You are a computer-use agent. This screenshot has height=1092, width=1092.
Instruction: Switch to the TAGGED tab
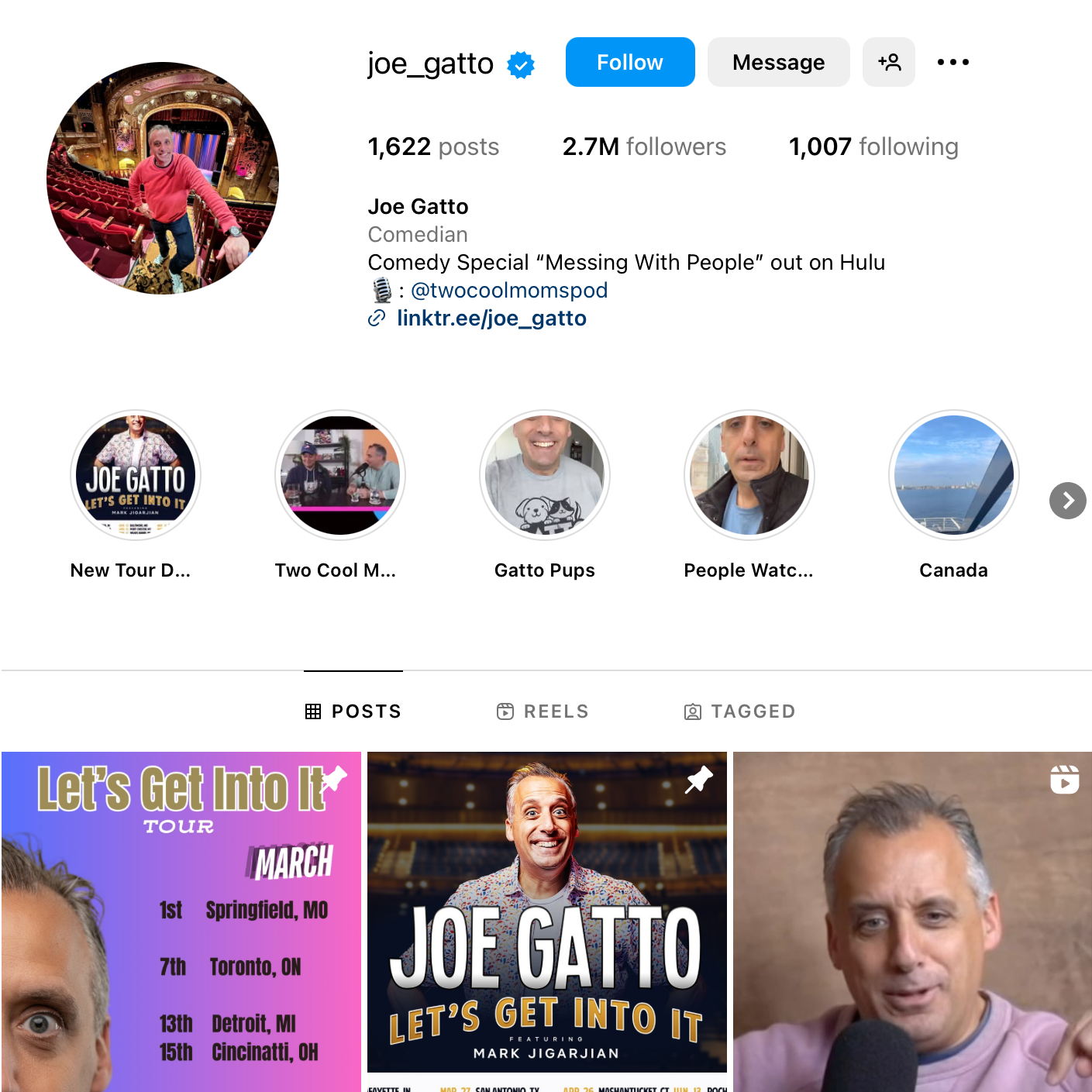[x=739, y=711]
